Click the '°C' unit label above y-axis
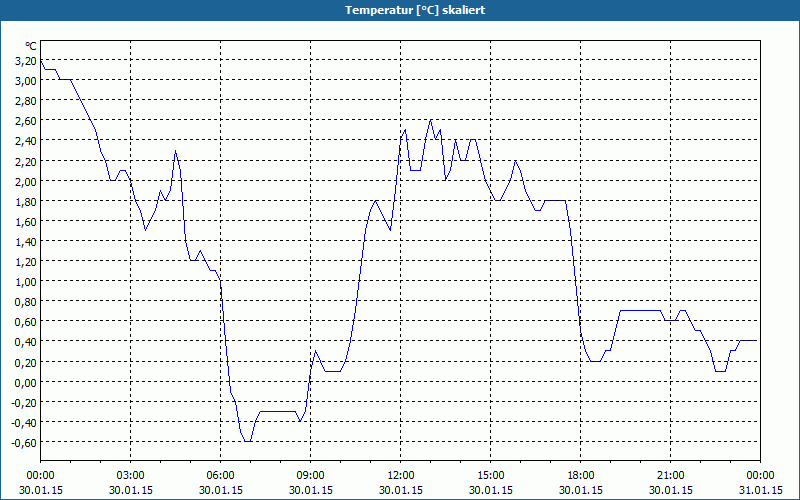Viewport: 800px width, 500px height. click(31, 47)
